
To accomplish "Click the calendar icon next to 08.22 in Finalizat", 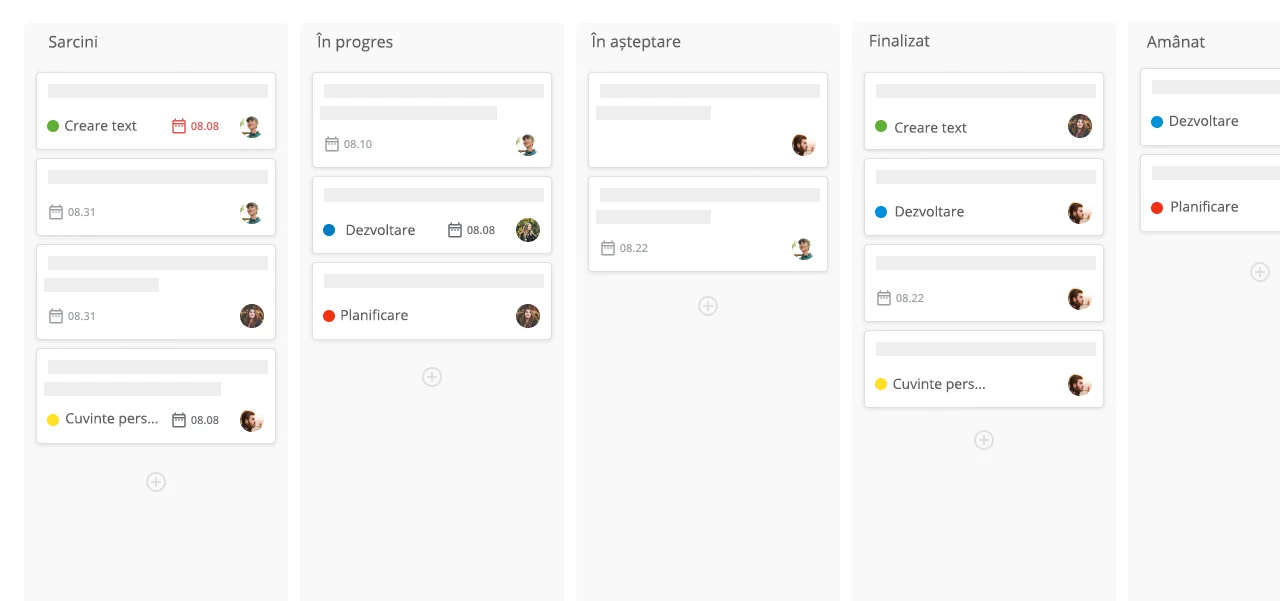I will 883,298.
